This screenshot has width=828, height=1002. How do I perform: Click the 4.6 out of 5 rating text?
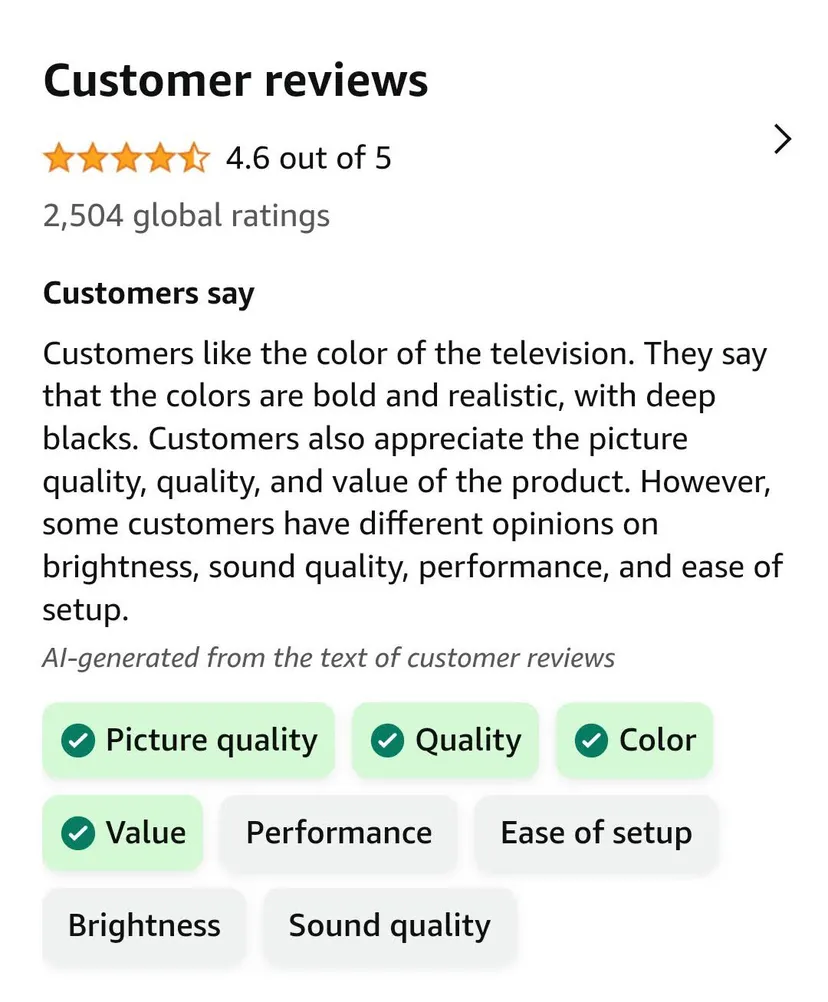tap(308, 158)
